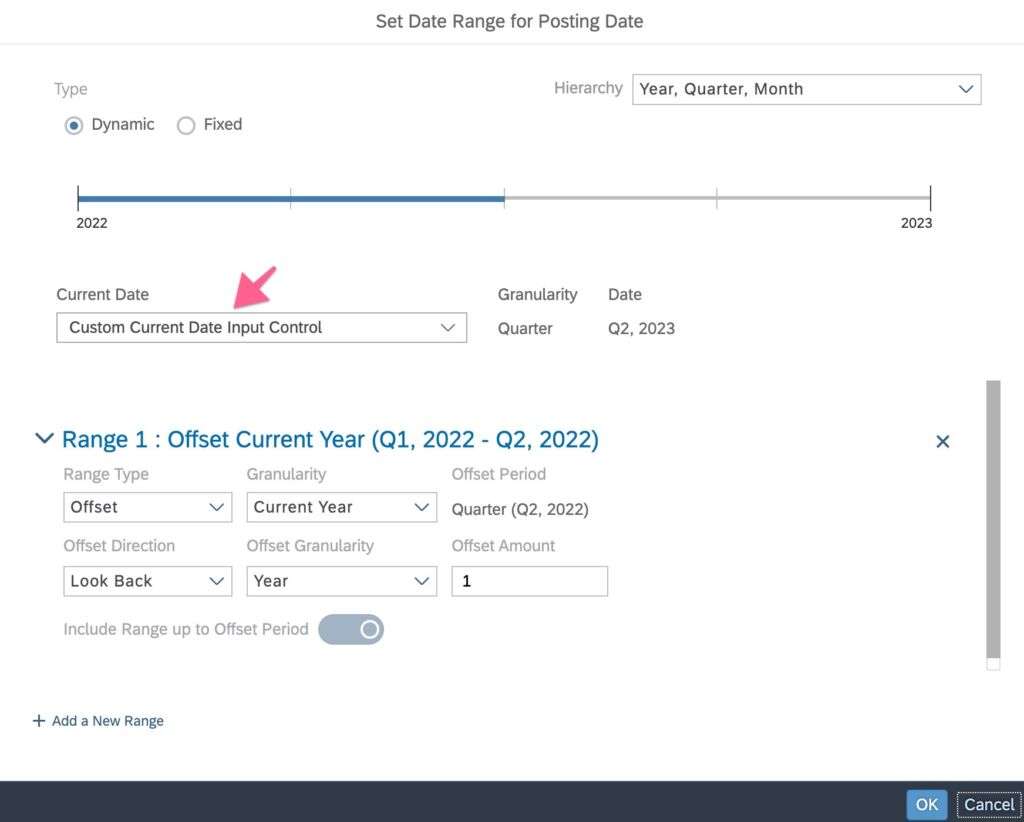Click the vertical scrollbar of ranges list
Image resolution: width=1024 pixels, height=822 pixels.
992,518
